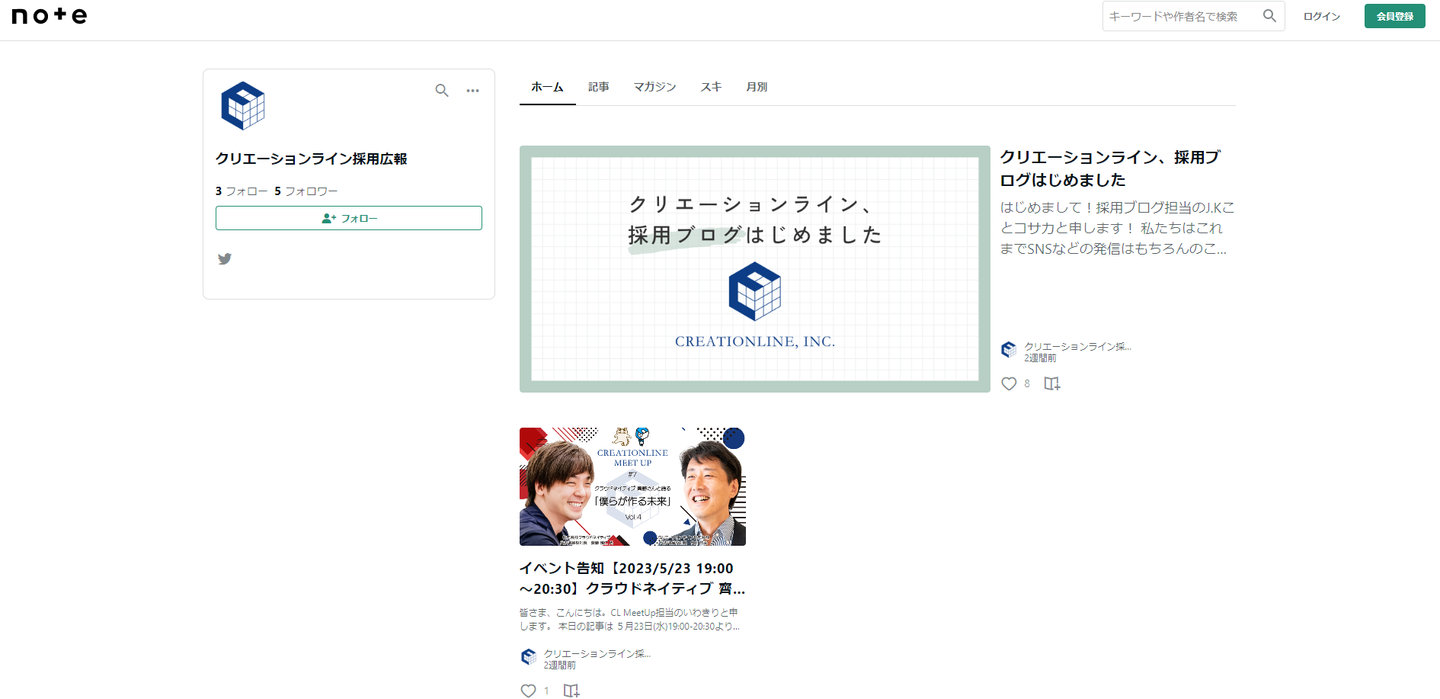
Task: Open author name under the event announcement
Action: coord(597,653)
